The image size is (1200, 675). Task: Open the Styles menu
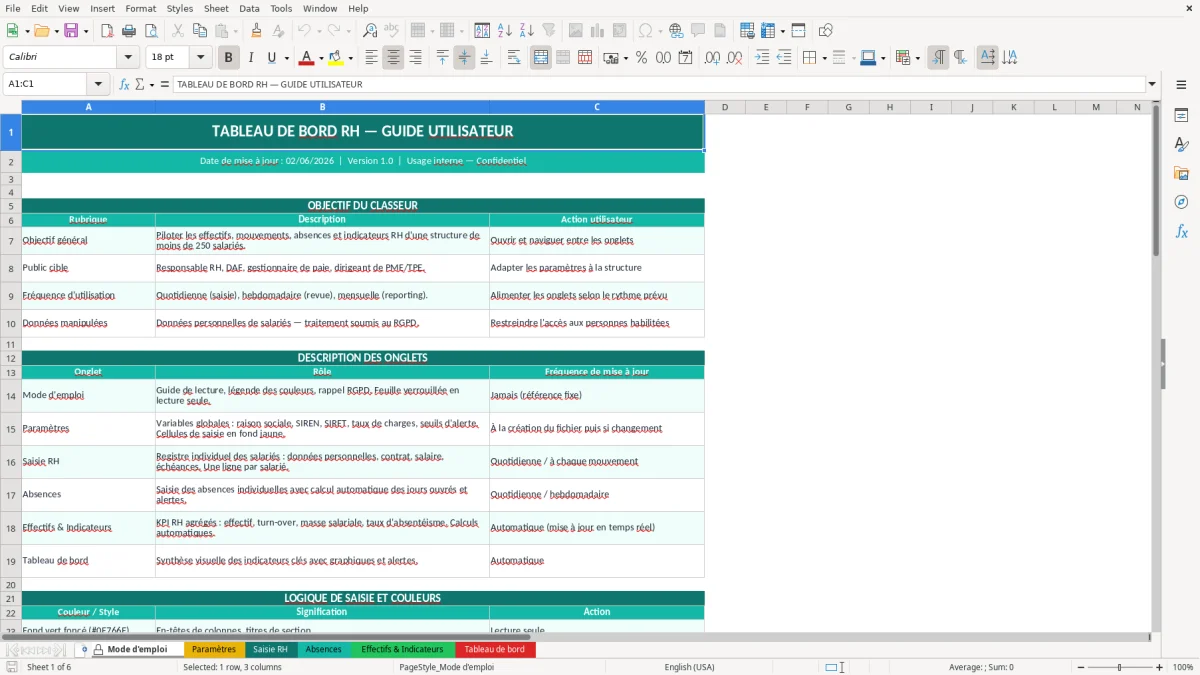pos(180,8)
